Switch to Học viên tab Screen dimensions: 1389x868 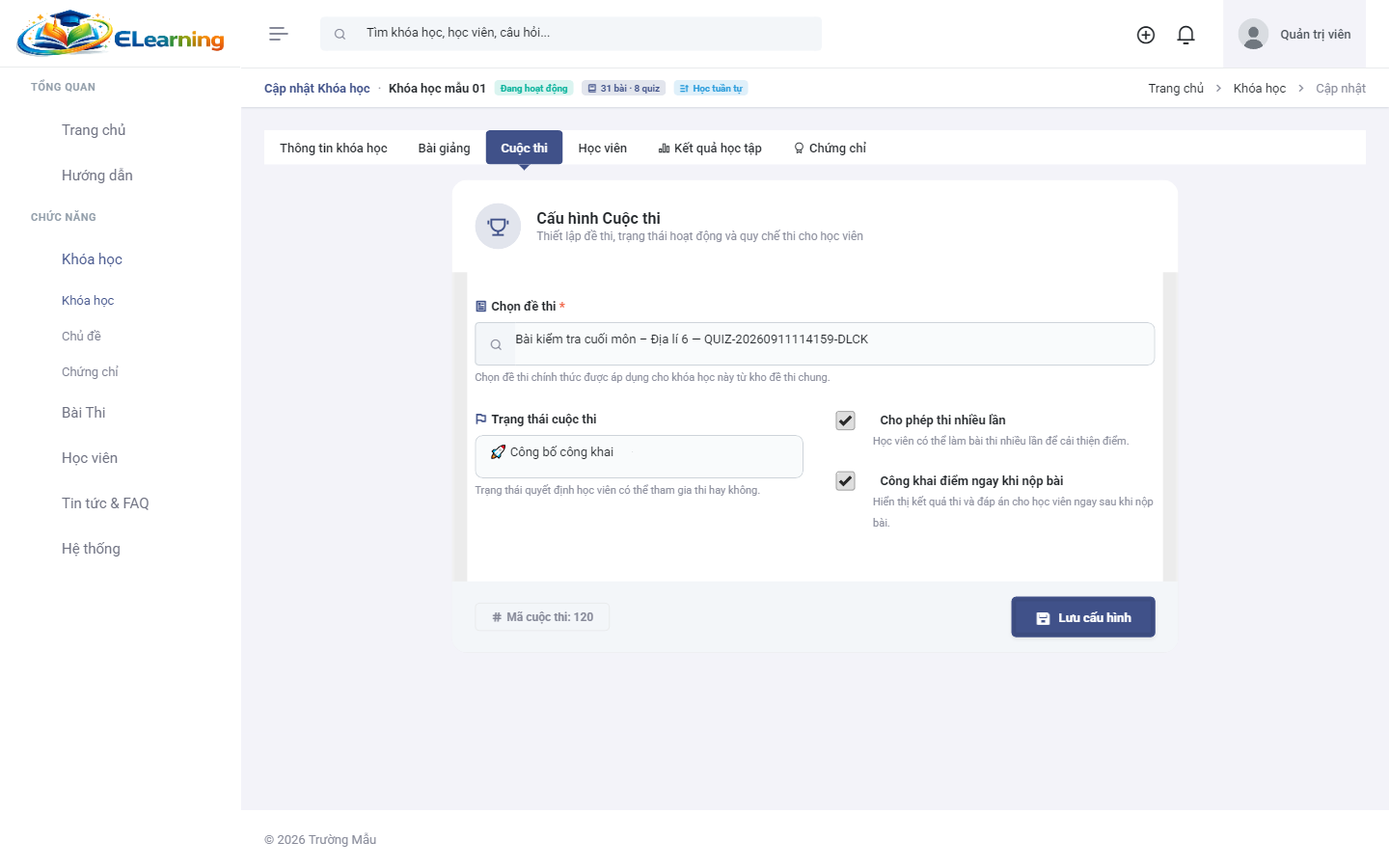(x=603, y=148)
